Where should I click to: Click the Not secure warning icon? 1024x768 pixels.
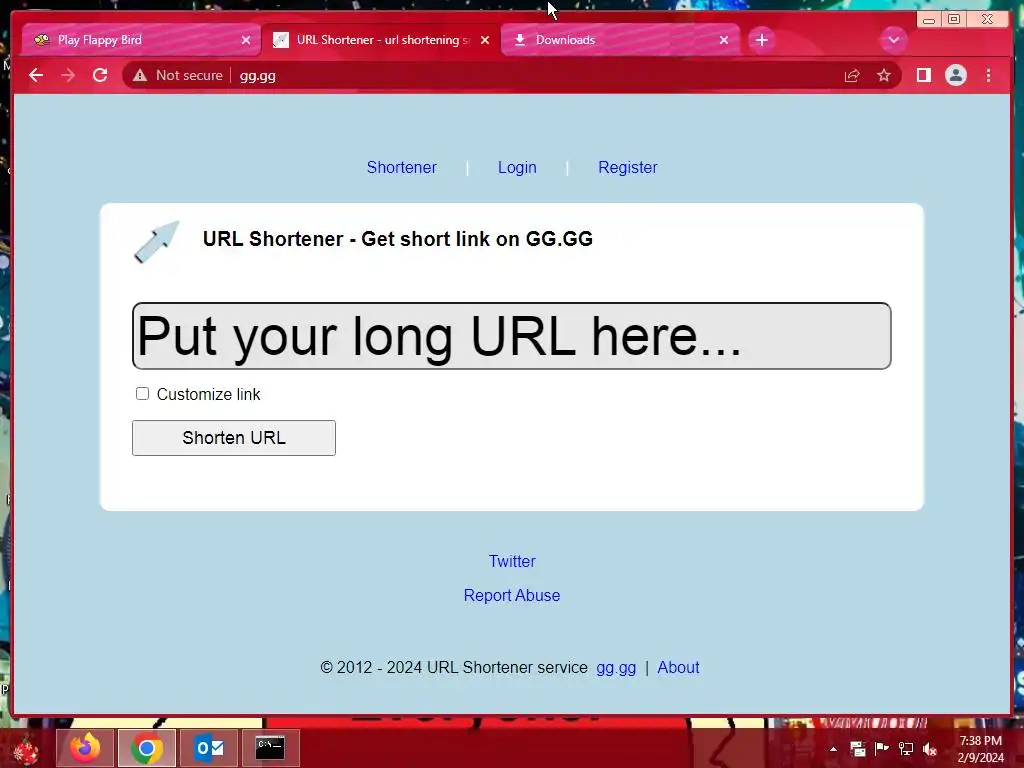point(140,76)
